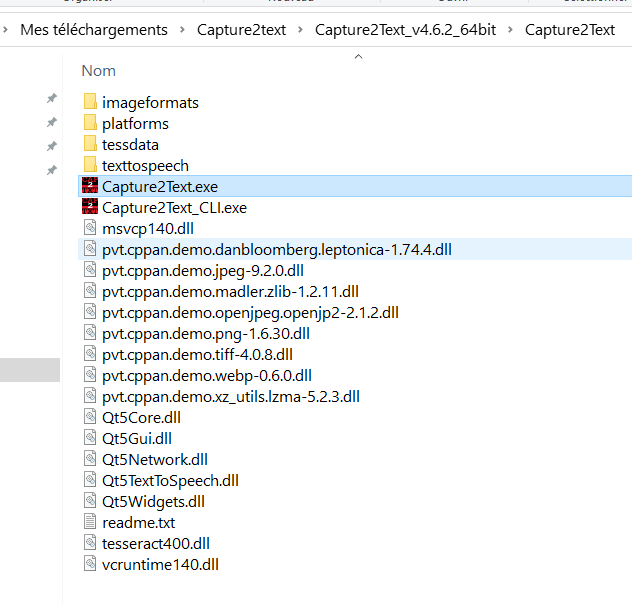
Task: Click the pin icon beside texttospeech row
Action: coord(52,170)
